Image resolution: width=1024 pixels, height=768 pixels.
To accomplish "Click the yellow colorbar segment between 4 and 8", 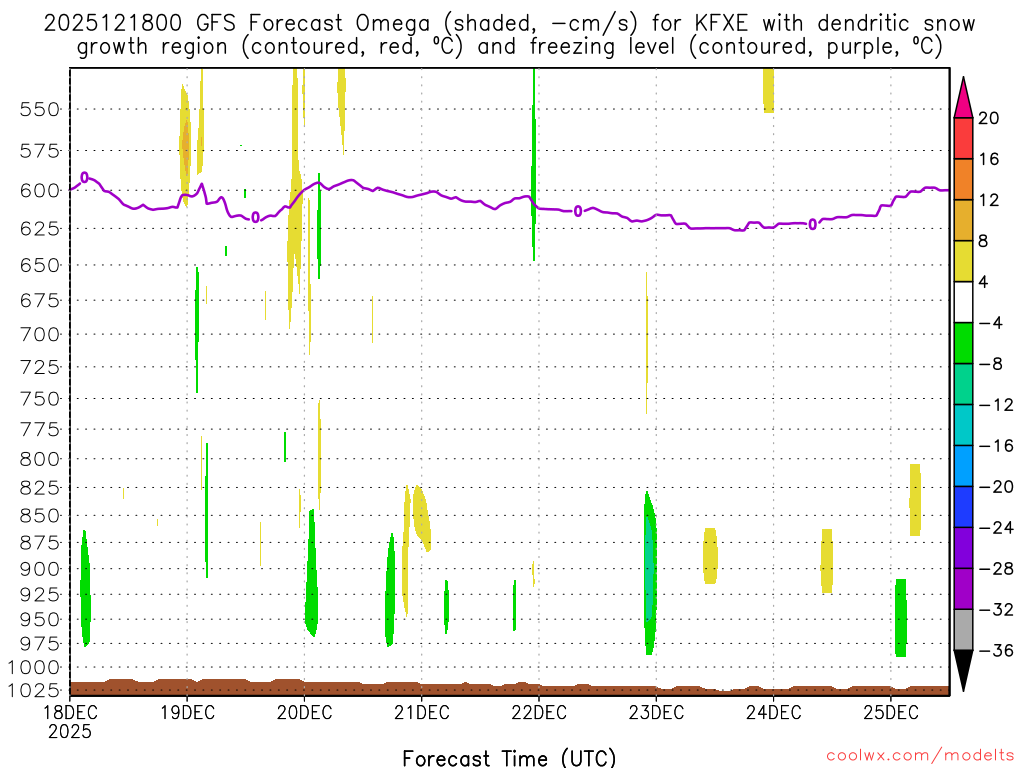I will 963,261.
